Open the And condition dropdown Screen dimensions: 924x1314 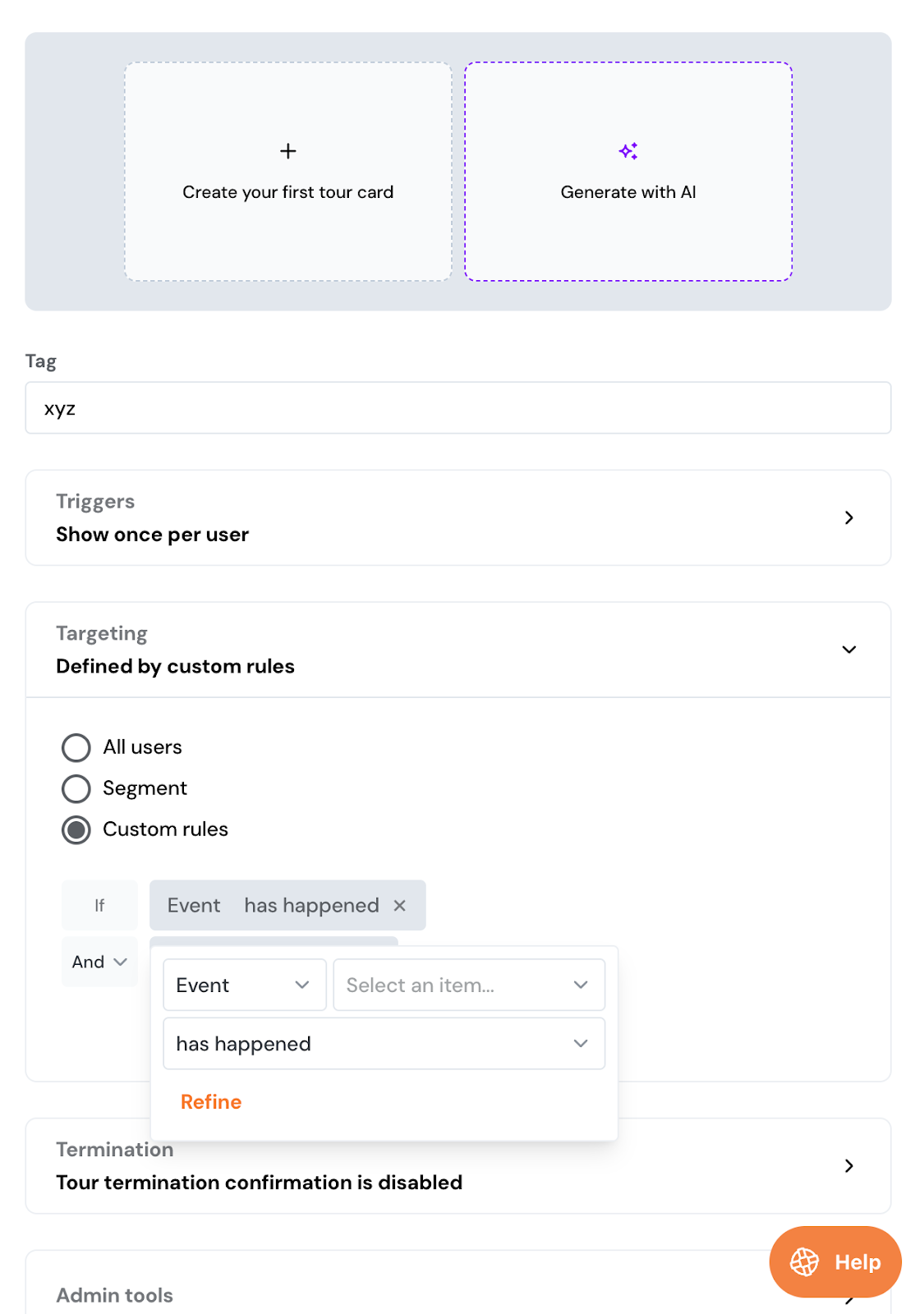(x=99, y=962)
